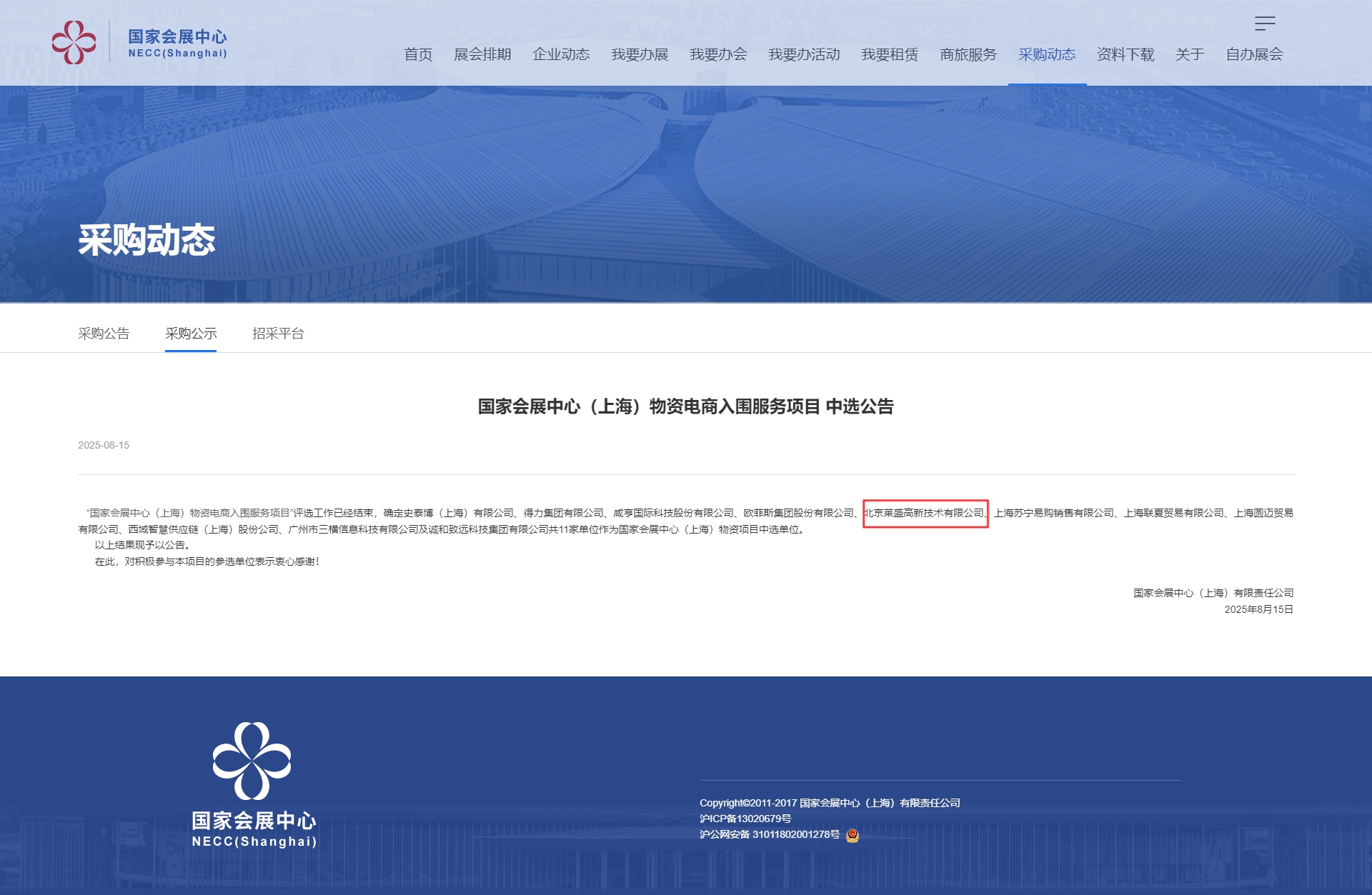
Task: Click the police badge icon in footer
Action: tap(852, 835)
